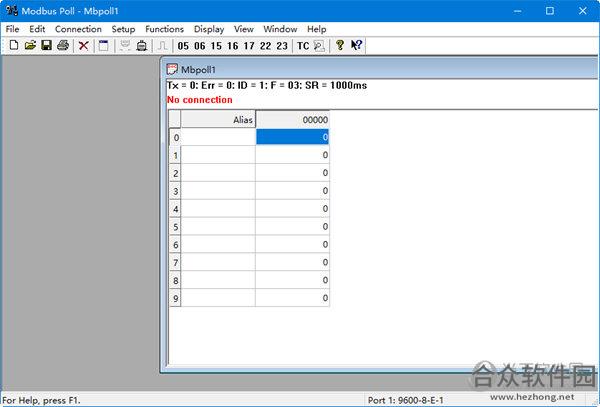
Task: Click the 00000 column header
Action: coord(292,119)
